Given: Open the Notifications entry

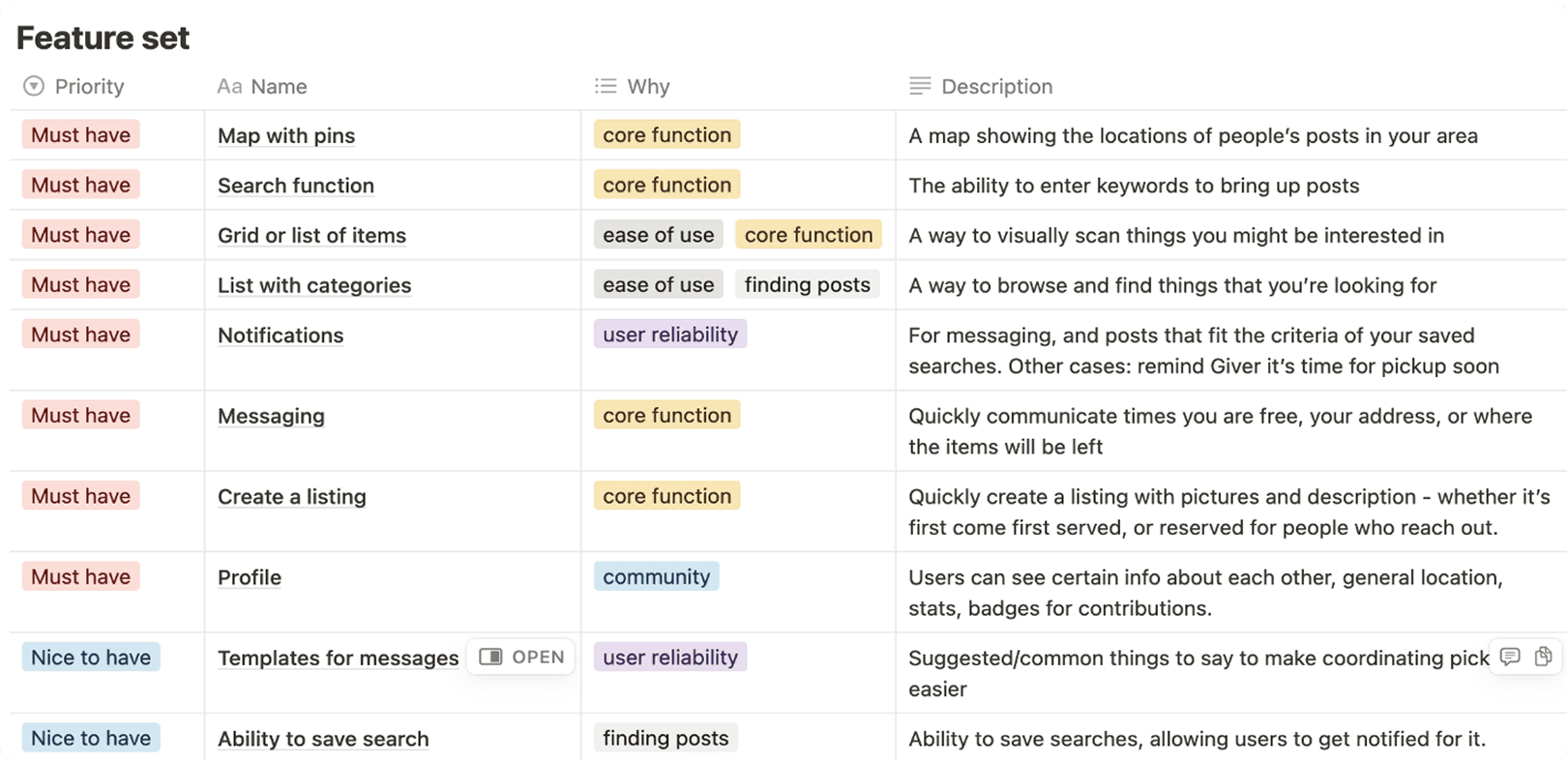Looking at the screenshot, I should (x=281, y=336).
